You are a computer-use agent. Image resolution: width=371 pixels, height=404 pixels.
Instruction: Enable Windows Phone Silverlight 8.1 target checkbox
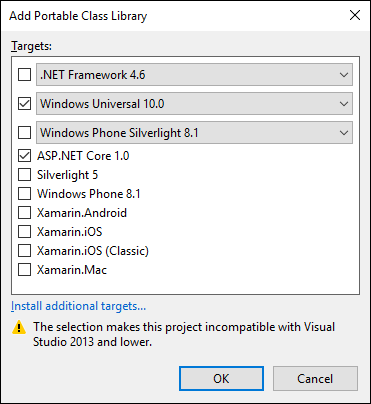pos(24,133)
